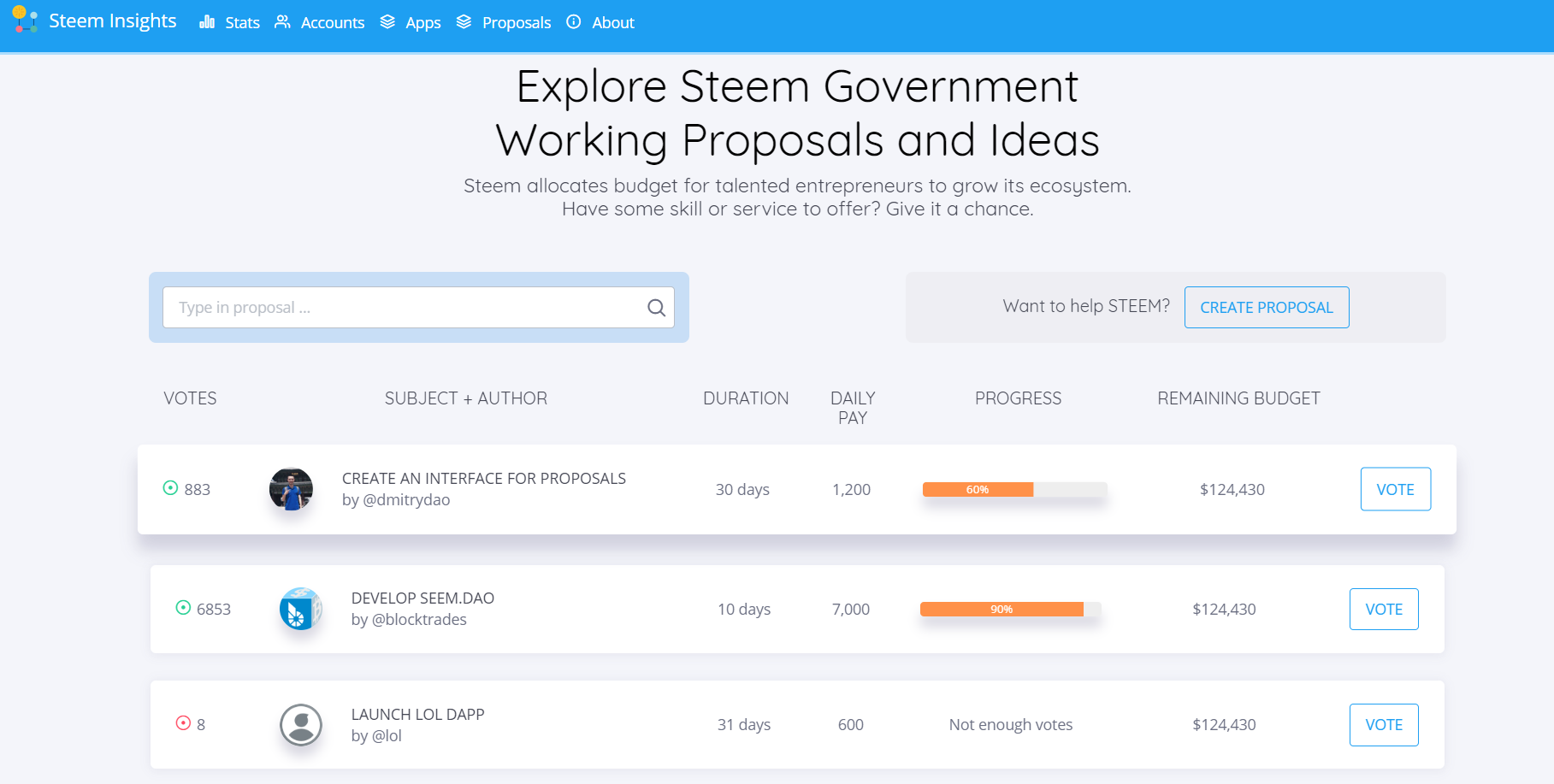This screenshot has height=784, width=1554.
Task: Click the 60% progress bar
Action: [1014, 490]
